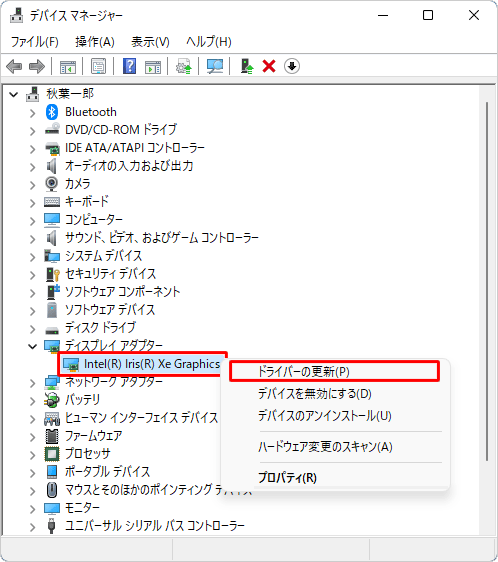Collapse the root node 秋葉一郎
Image resolution: width=498 pixels, height=562 pixels.
click(x=14, y=95)
